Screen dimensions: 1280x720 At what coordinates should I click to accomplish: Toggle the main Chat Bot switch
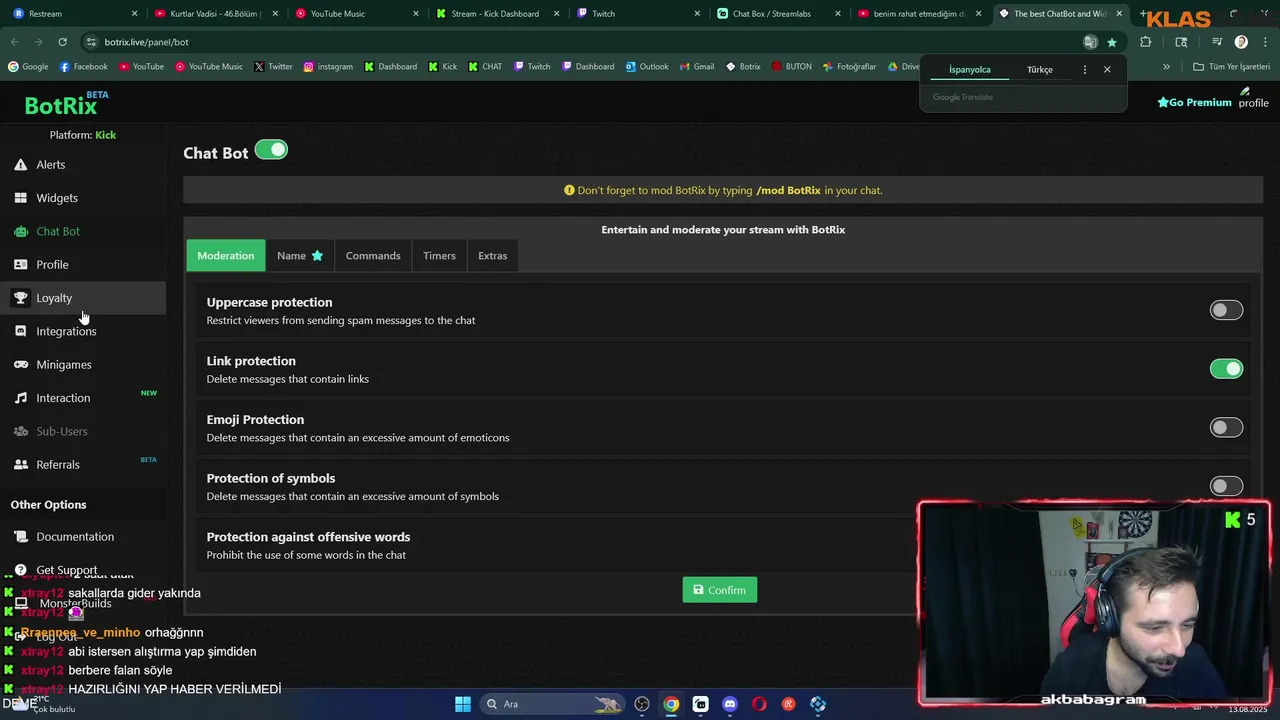(x=271, y=150)
